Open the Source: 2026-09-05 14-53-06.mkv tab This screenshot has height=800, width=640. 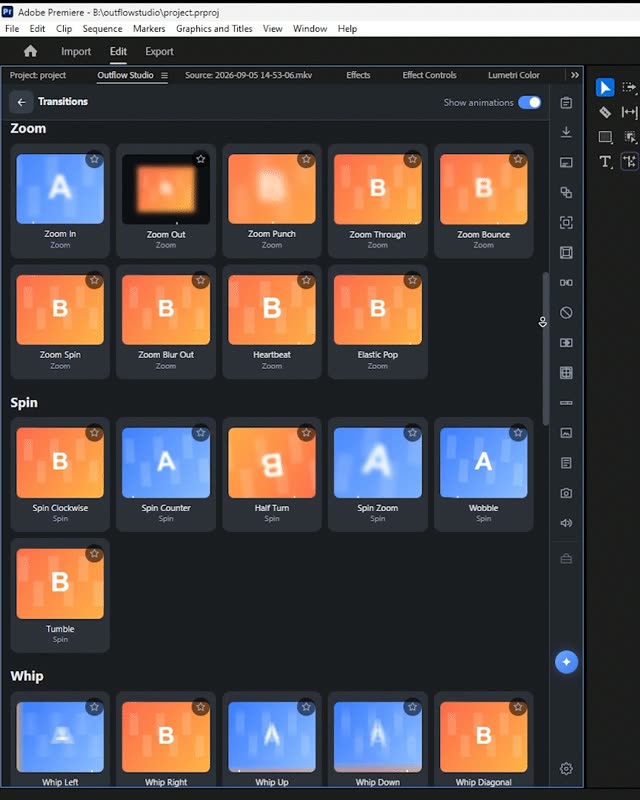tap(248, 75)
